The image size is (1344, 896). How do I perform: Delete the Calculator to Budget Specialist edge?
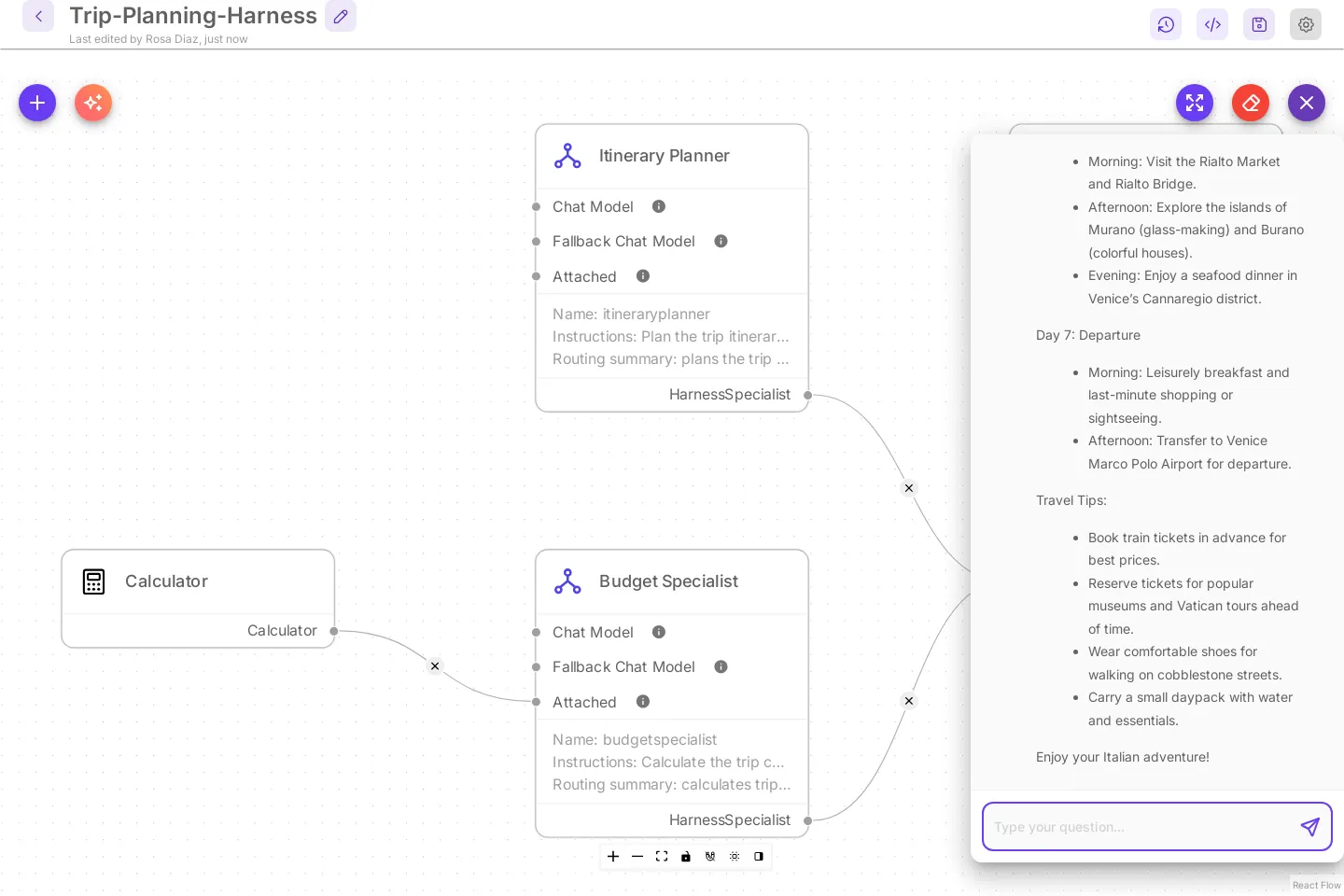coord(435,666)
